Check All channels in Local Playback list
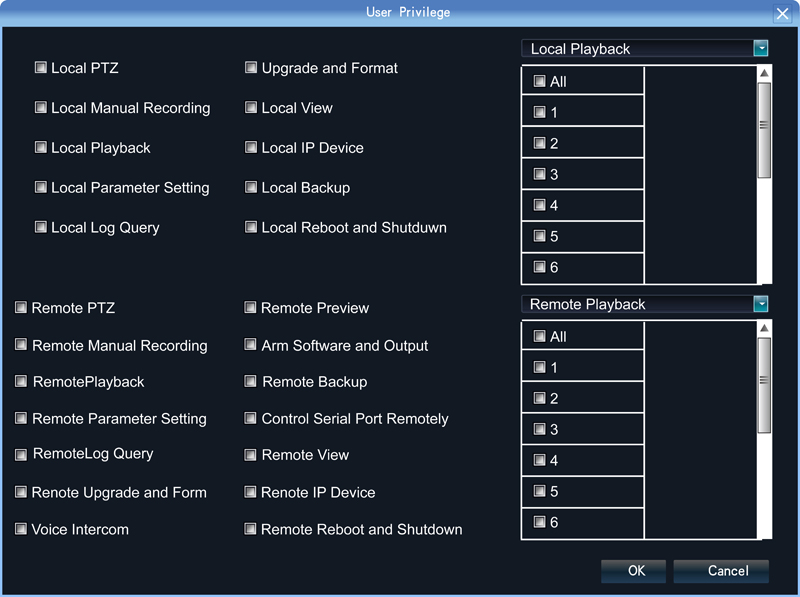800x597 pixels. [x=539, y=81]
